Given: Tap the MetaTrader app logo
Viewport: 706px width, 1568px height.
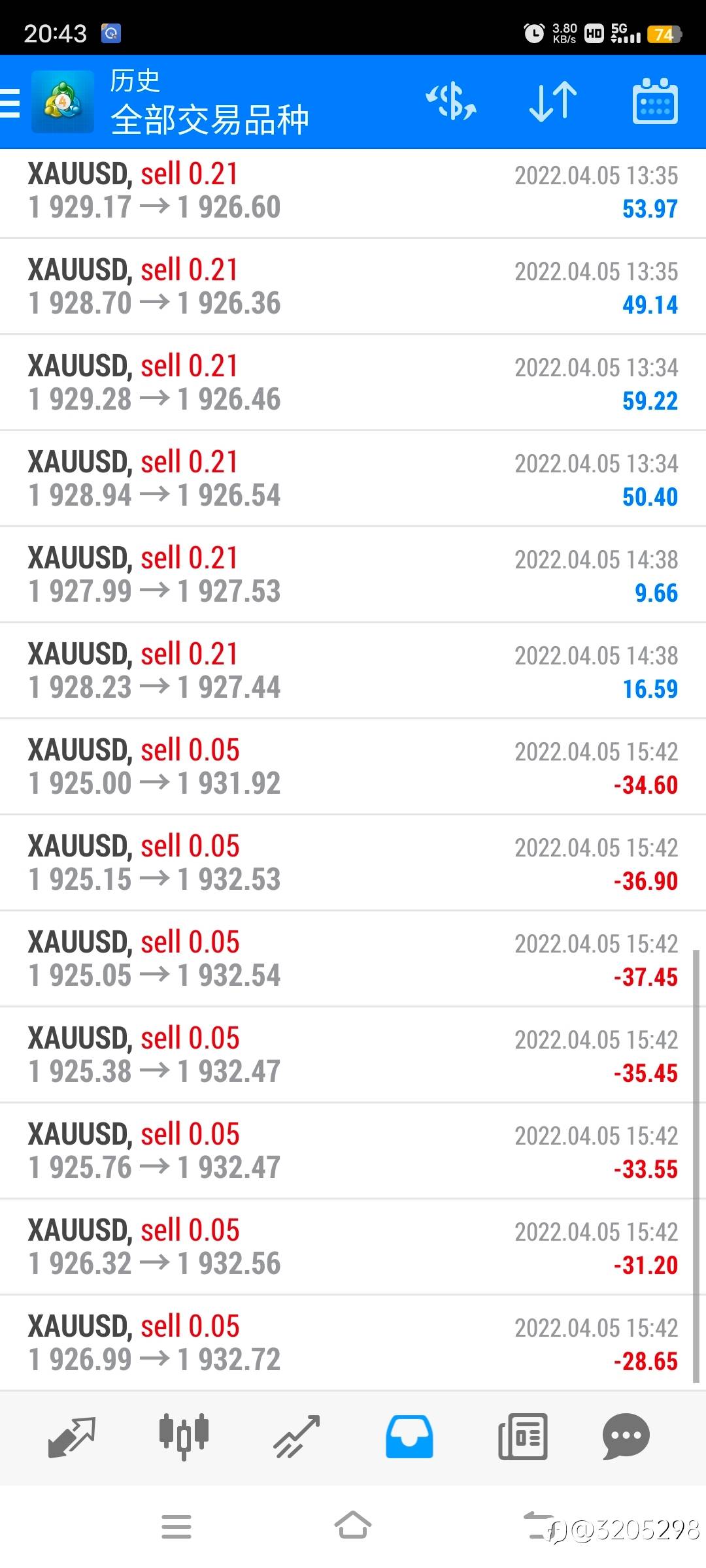Looking at the screenshot, I should 63,102.
